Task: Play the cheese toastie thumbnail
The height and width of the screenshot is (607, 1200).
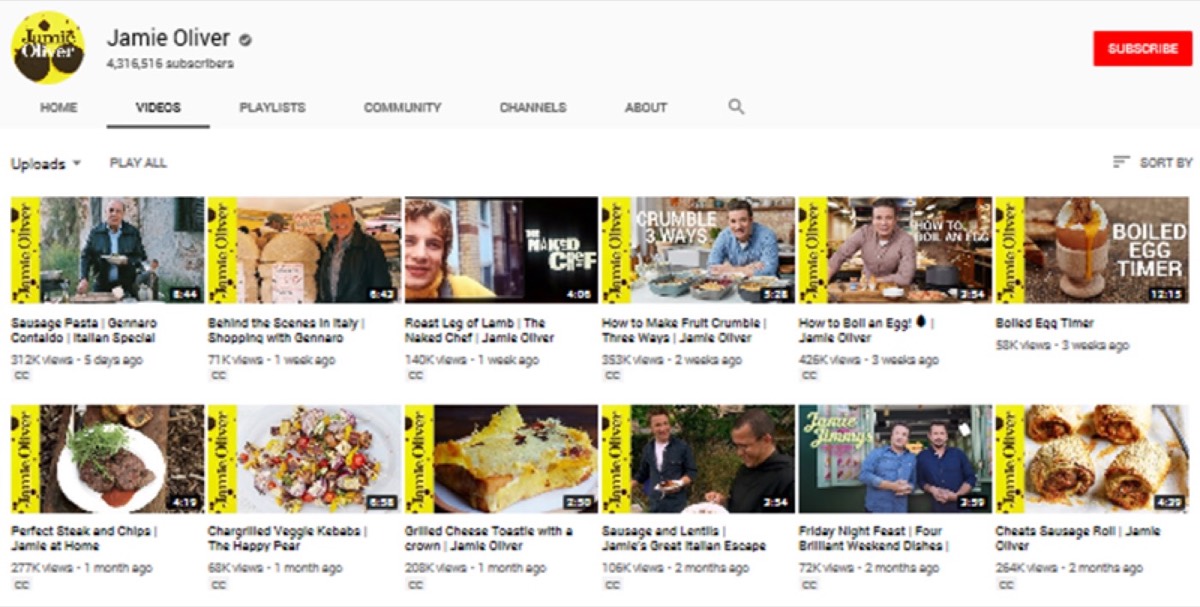Action: click(501, 458)
